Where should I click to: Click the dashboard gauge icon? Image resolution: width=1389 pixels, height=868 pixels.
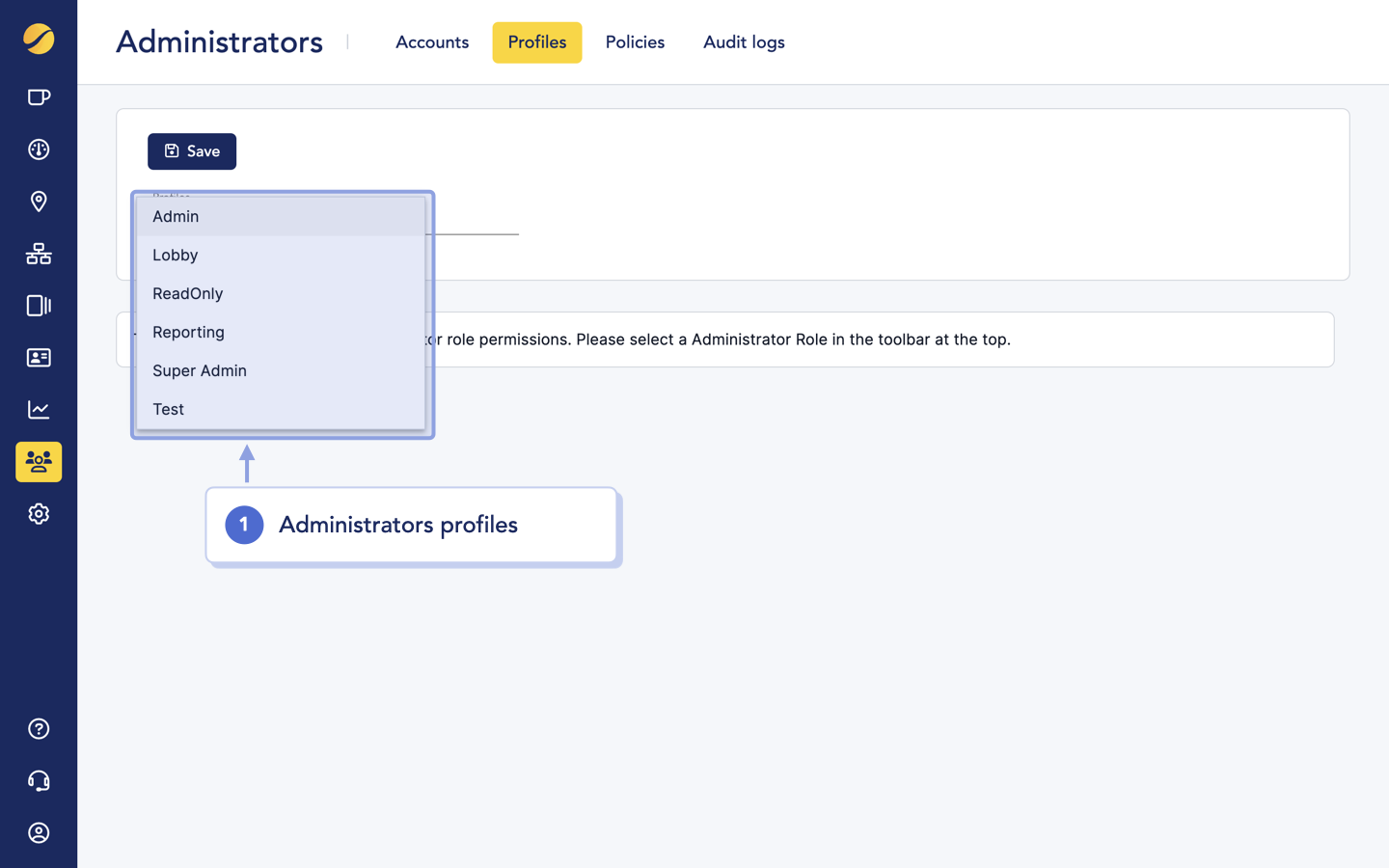click(x=39, y=149)
